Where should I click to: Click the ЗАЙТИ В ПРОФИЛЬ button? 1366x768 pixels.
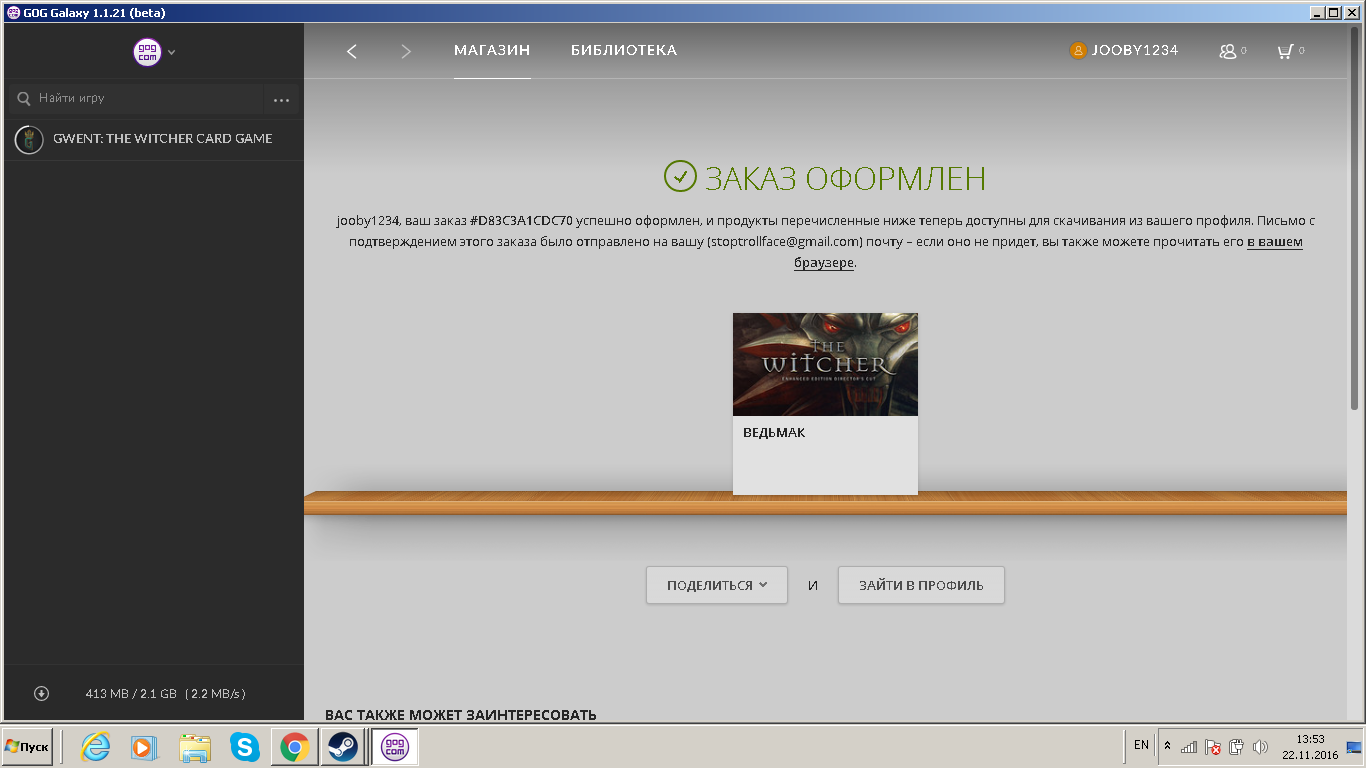(x=921, y=585)
